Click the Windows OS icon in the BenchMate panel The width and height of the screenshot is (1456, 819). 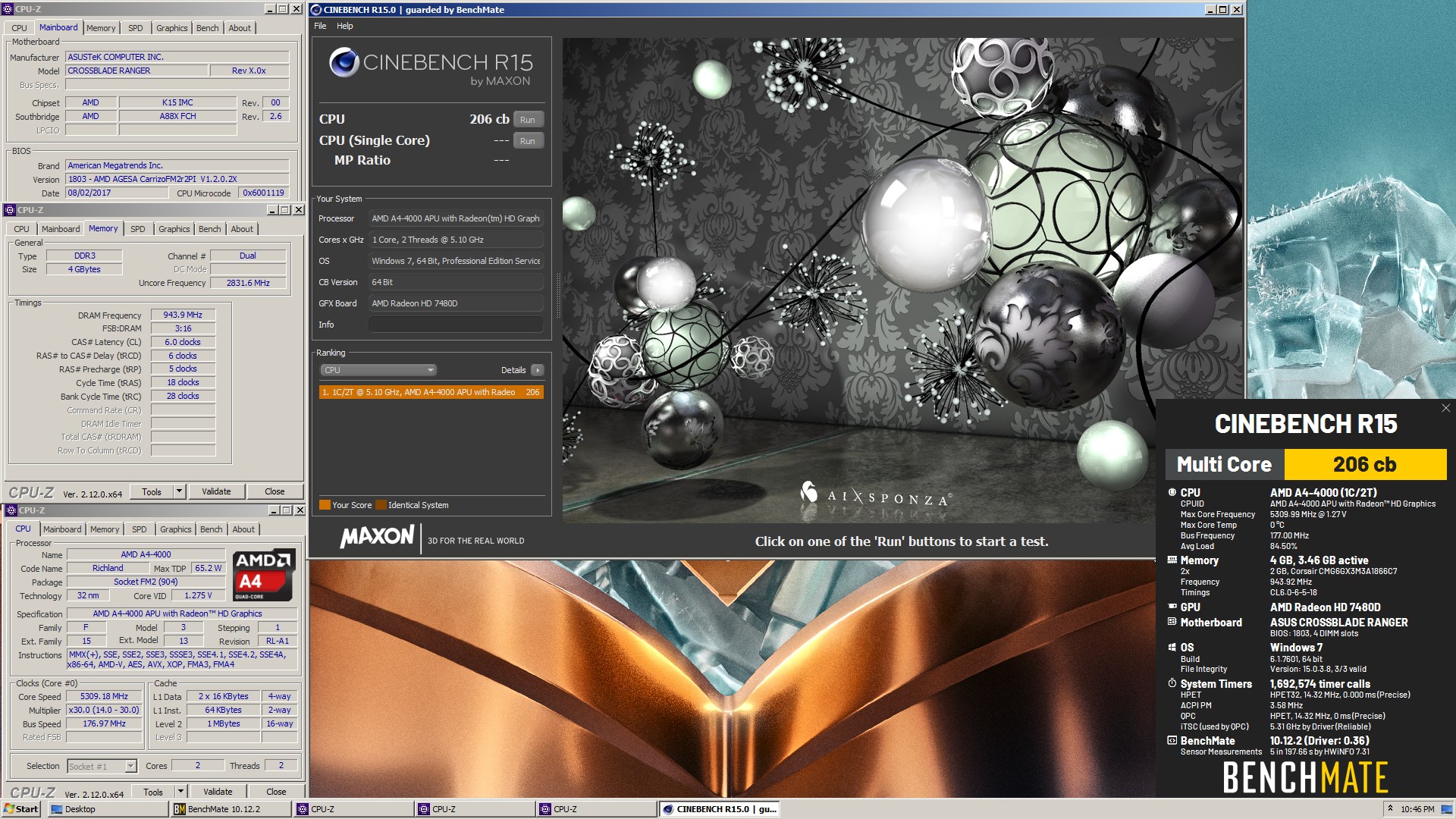1172,648
